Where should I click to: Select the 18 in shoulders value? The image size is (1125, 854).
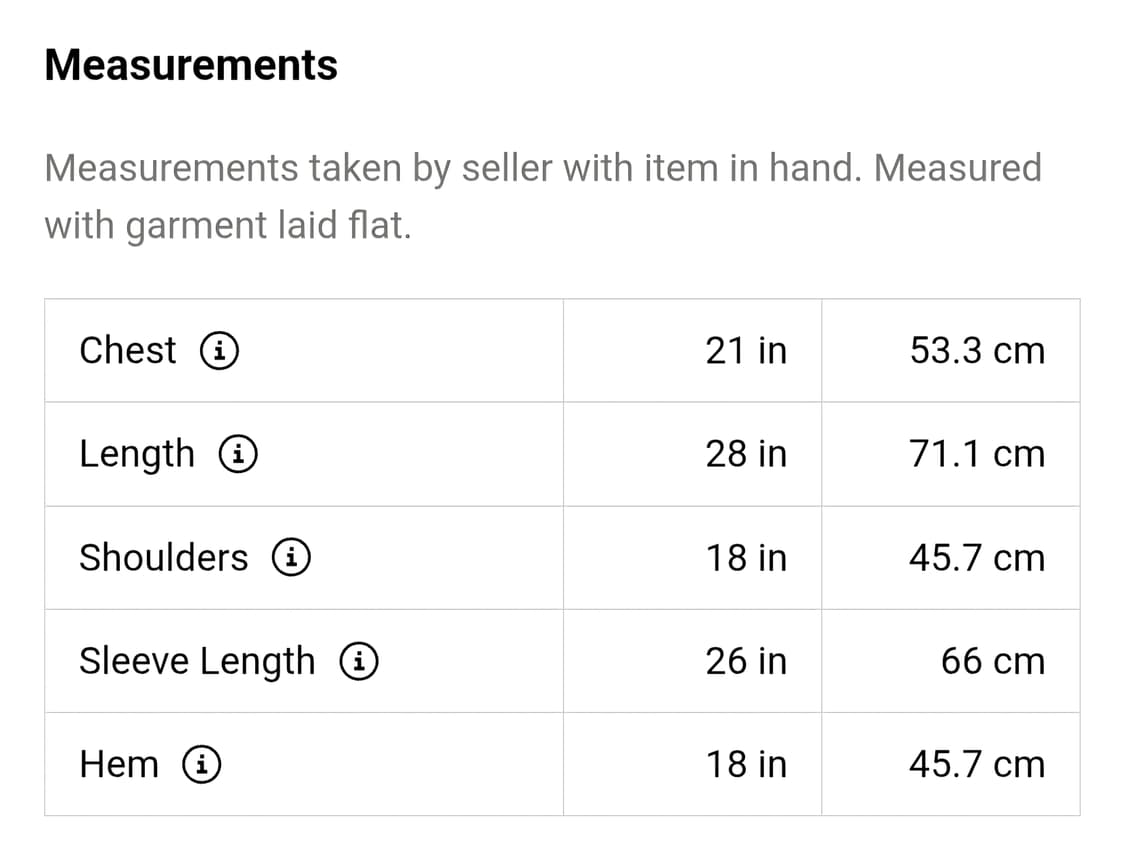click(x=746, y=558)
